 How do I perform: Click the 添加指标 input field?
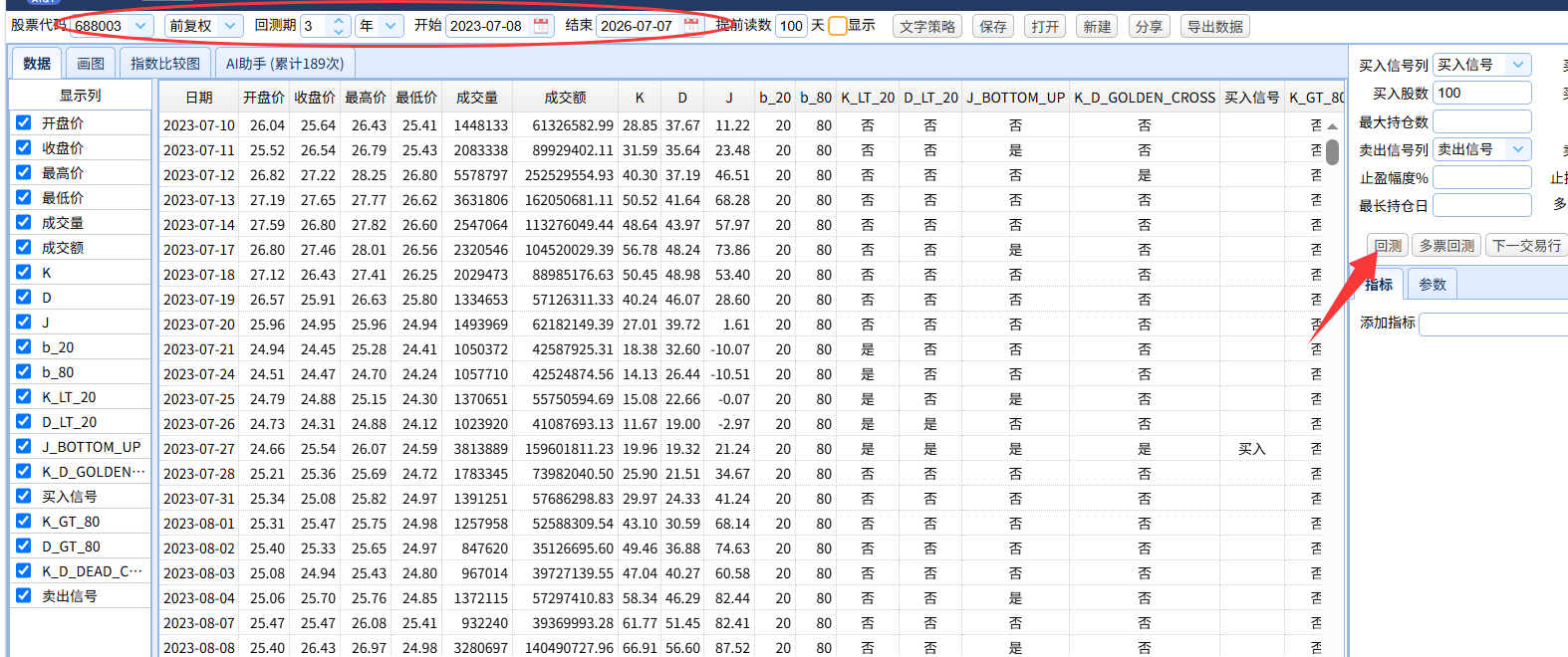click(x=1492, y=324)
